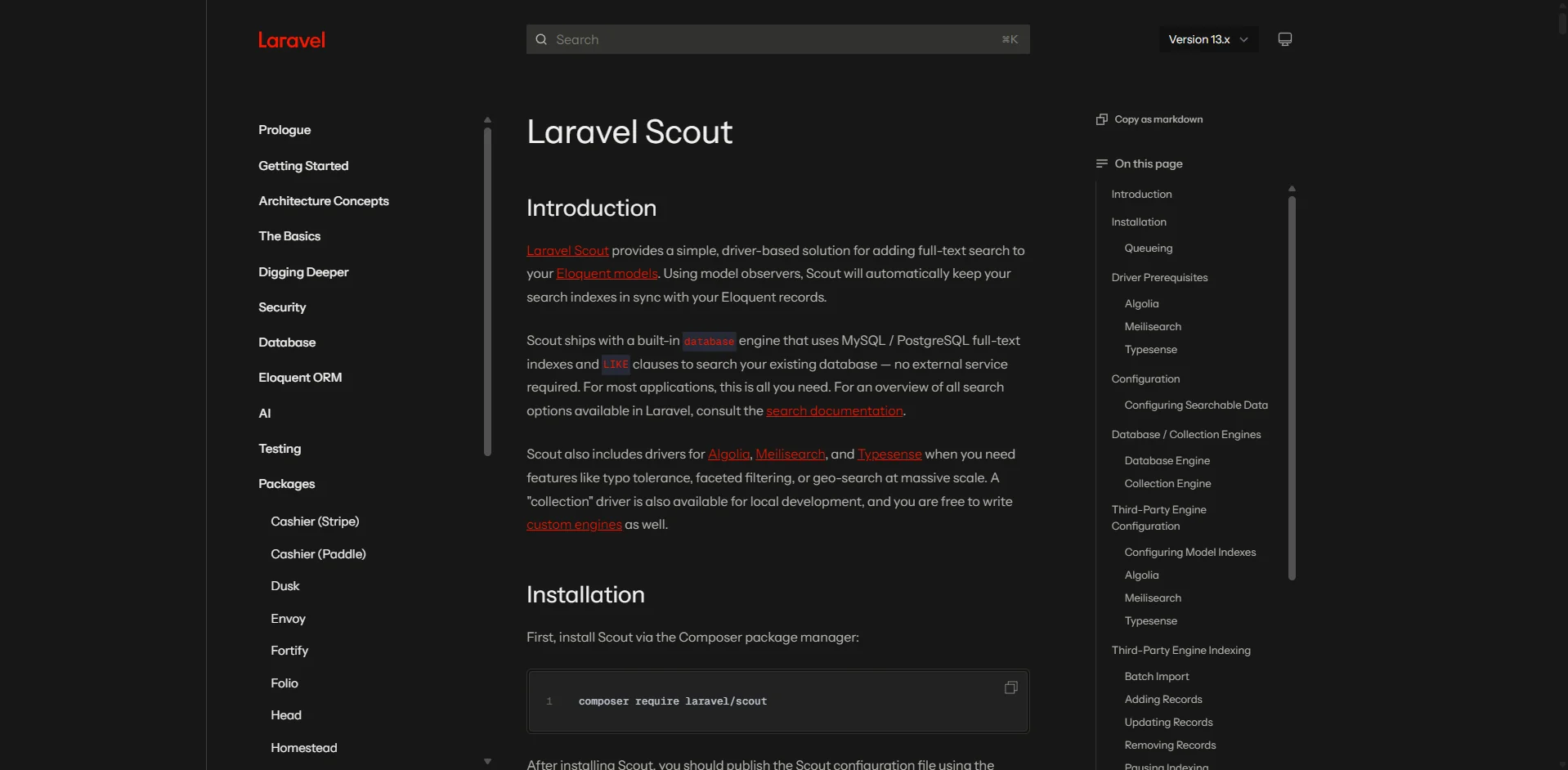1568x770 pixels.
Task: Jump to the Updating Records section
Action: point(1168,723)
